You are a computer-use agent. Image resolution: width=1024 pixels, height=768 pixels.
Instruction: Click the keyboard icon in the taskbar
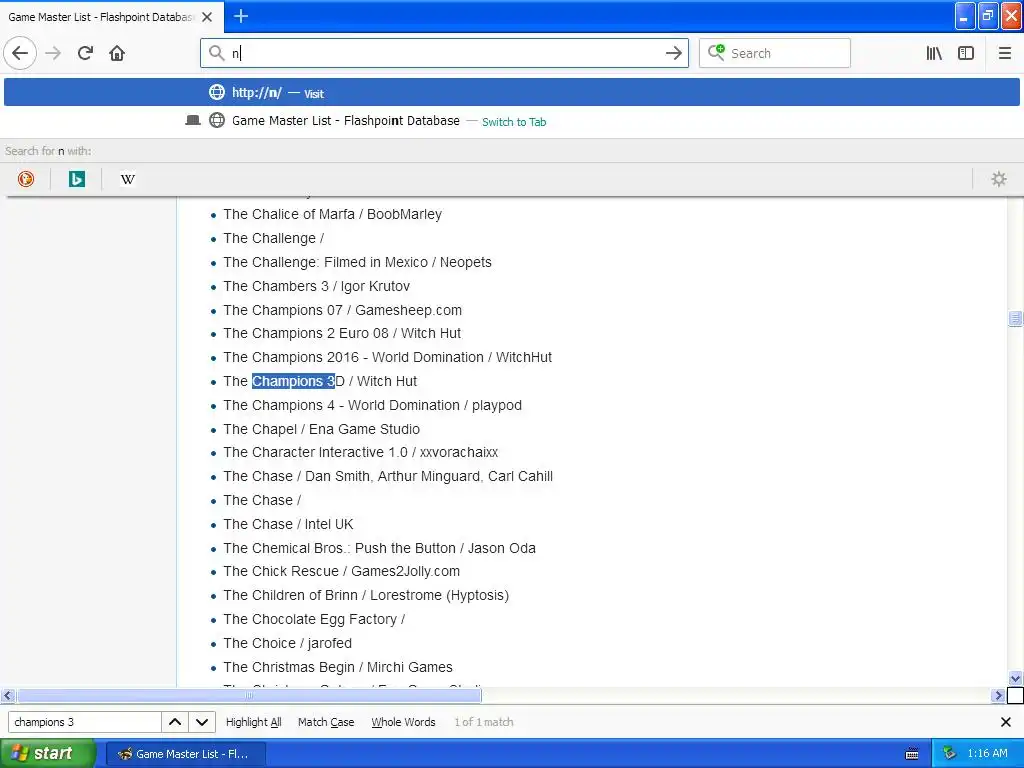tap(912, 754)
